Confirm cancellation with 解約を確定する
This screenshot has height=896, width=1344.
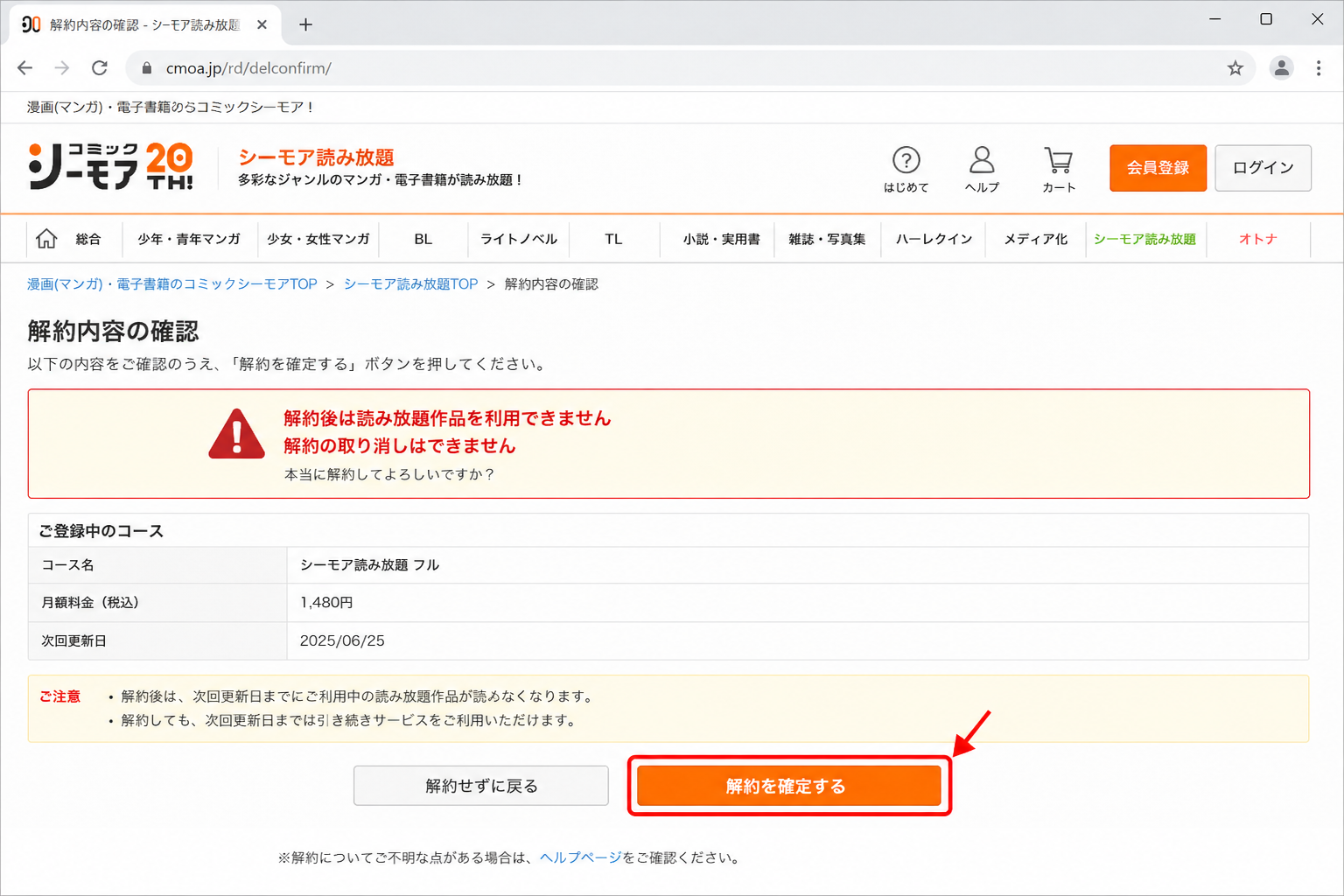pos(788,786)
